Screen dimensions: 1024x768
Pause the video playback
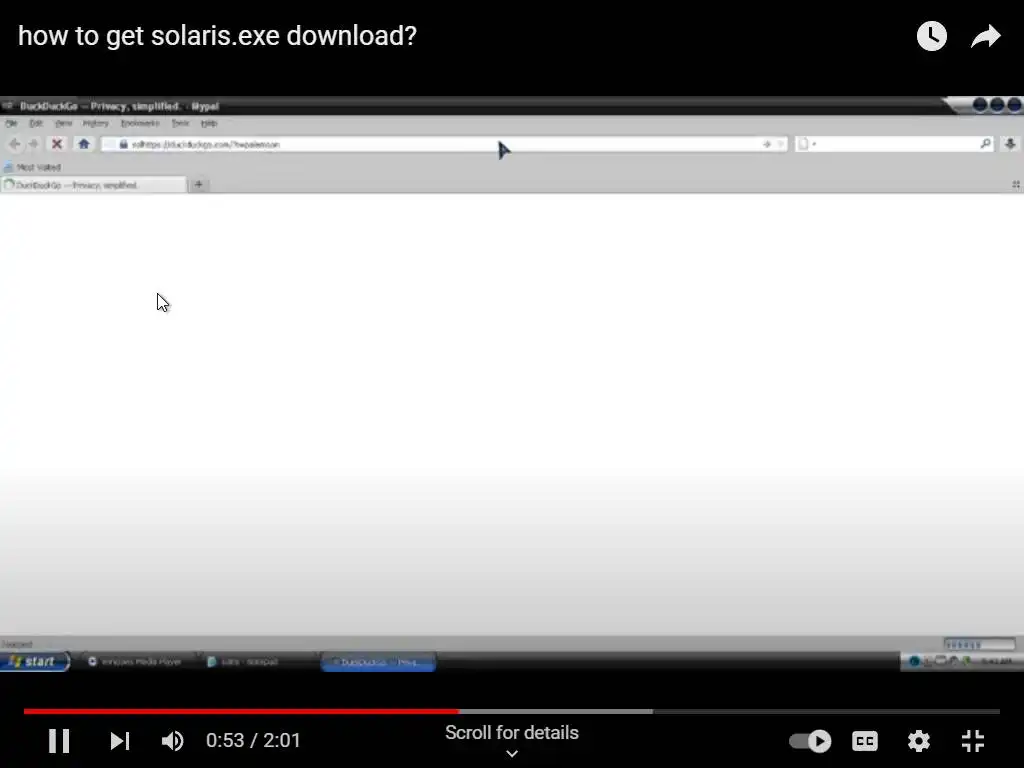59,741
